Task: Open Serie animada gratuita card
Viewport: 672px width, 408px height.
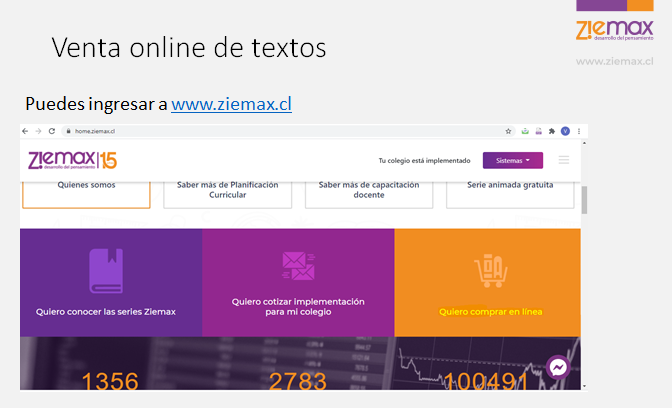Action: point(510,195)
